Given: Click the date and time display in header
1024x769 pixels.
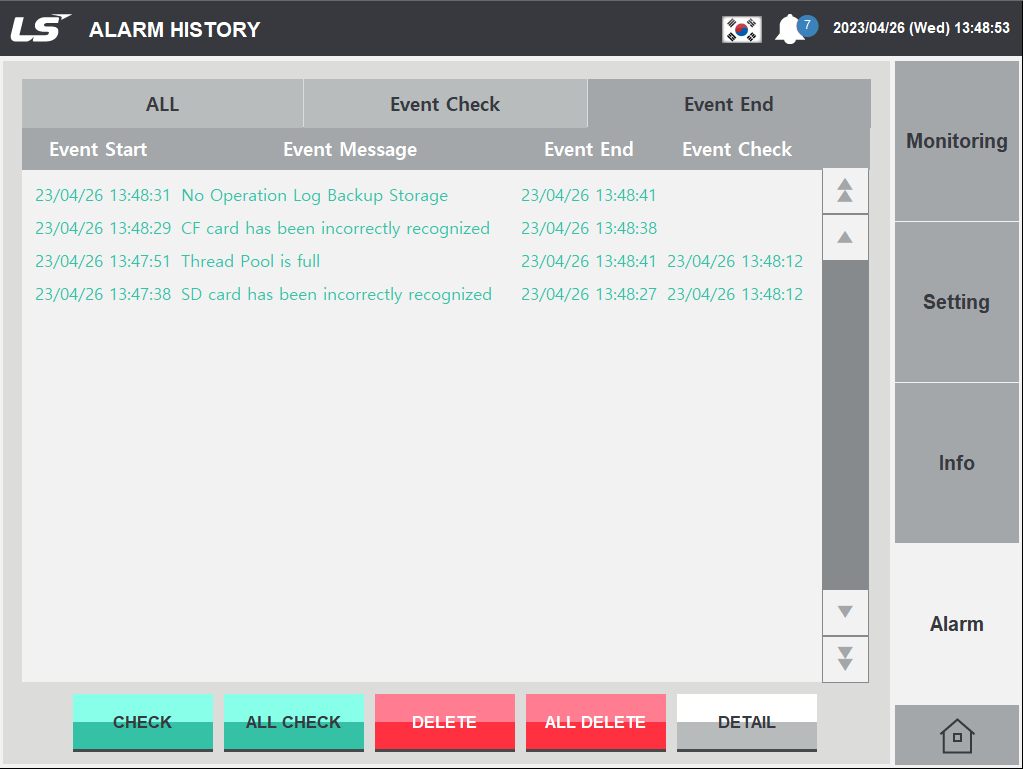Looking at the screenshot, I should (x=921, y=28).
